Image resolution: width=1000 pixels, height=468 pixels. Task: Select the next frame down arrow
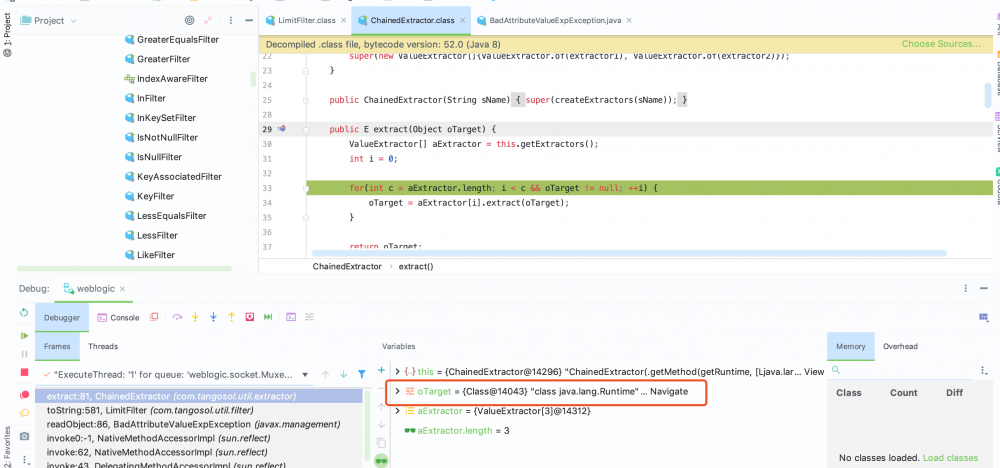click(x=343, y=374)
